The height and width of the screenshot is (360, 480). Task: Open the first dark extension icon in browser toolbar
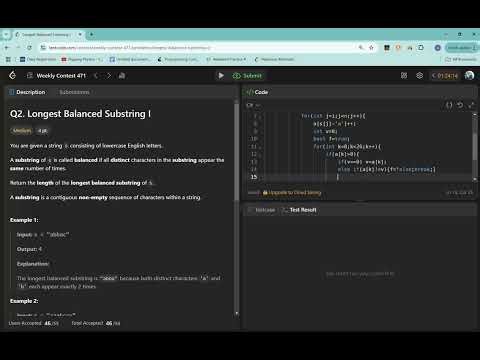coord(387,48)
